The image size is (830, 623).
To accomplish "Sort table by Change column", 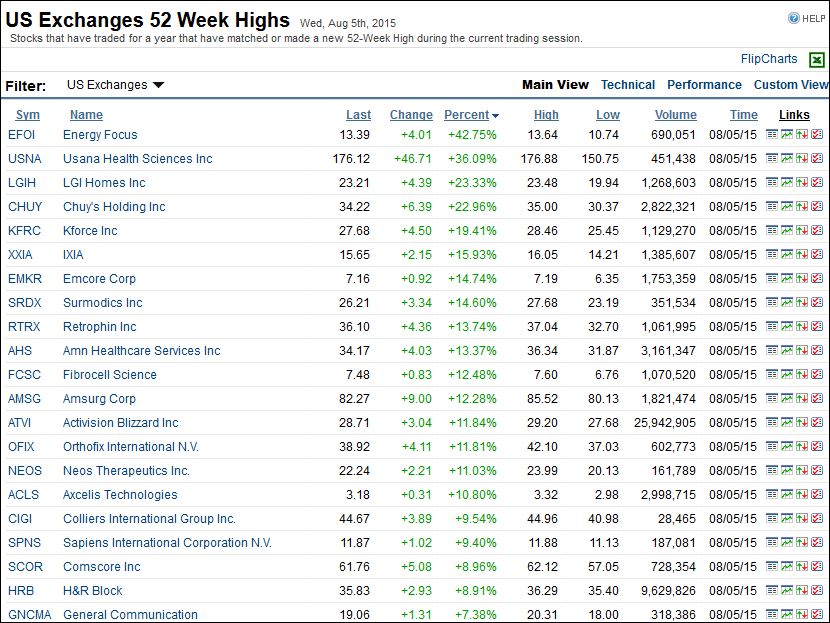I will coord(411,115).
